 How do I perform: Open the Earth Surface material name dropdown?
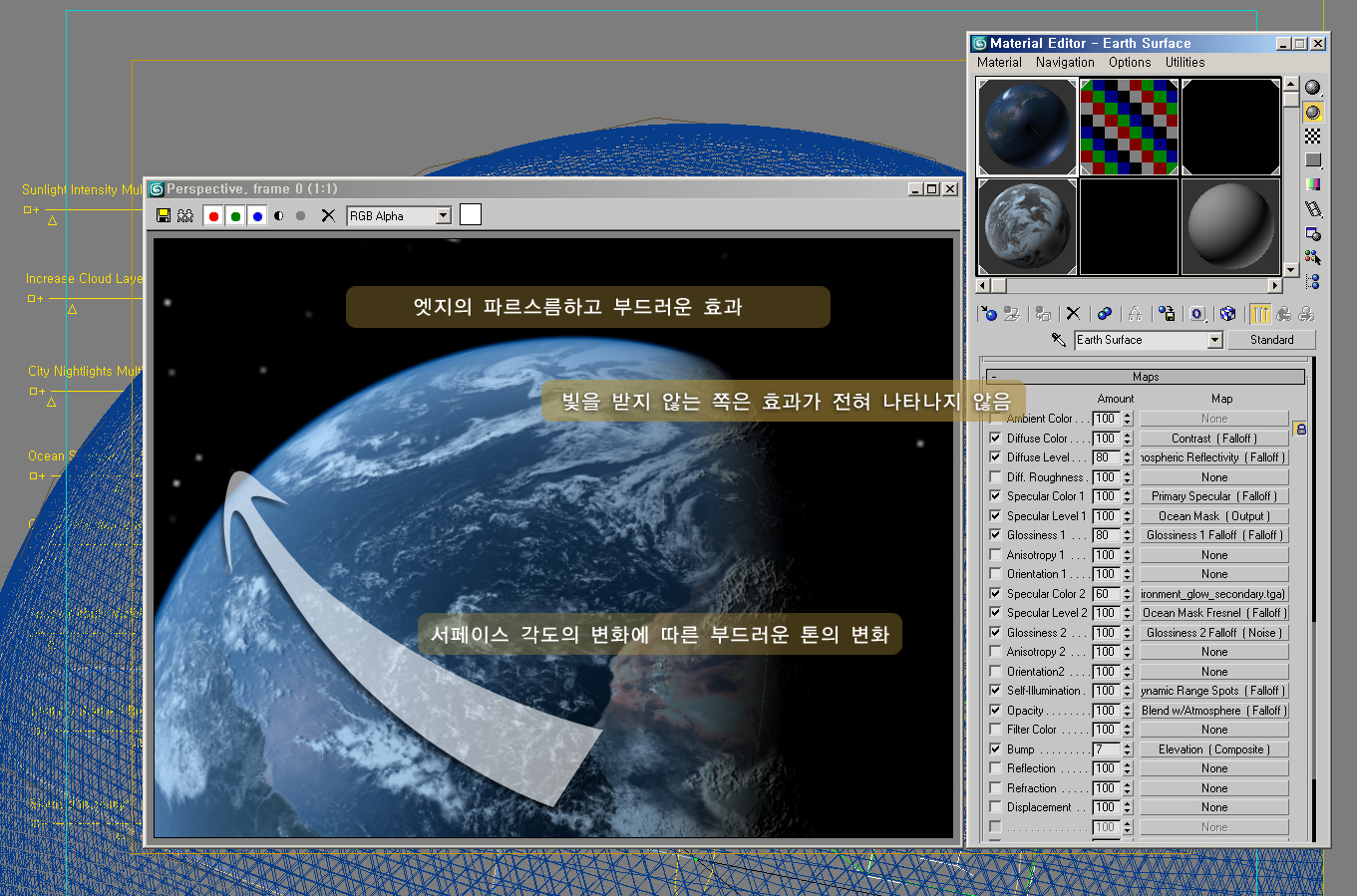tap(1214, 340)
